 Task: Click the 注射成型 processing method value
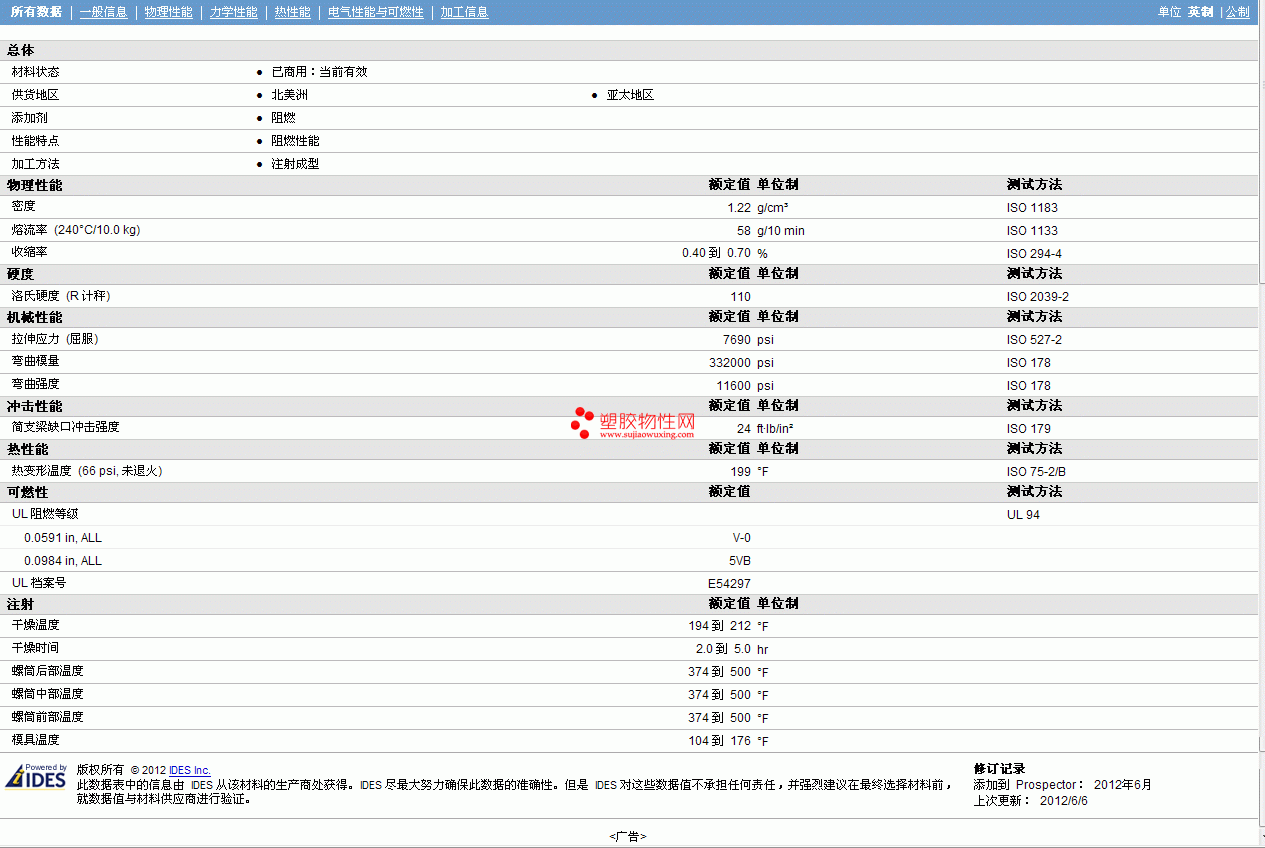295,164
